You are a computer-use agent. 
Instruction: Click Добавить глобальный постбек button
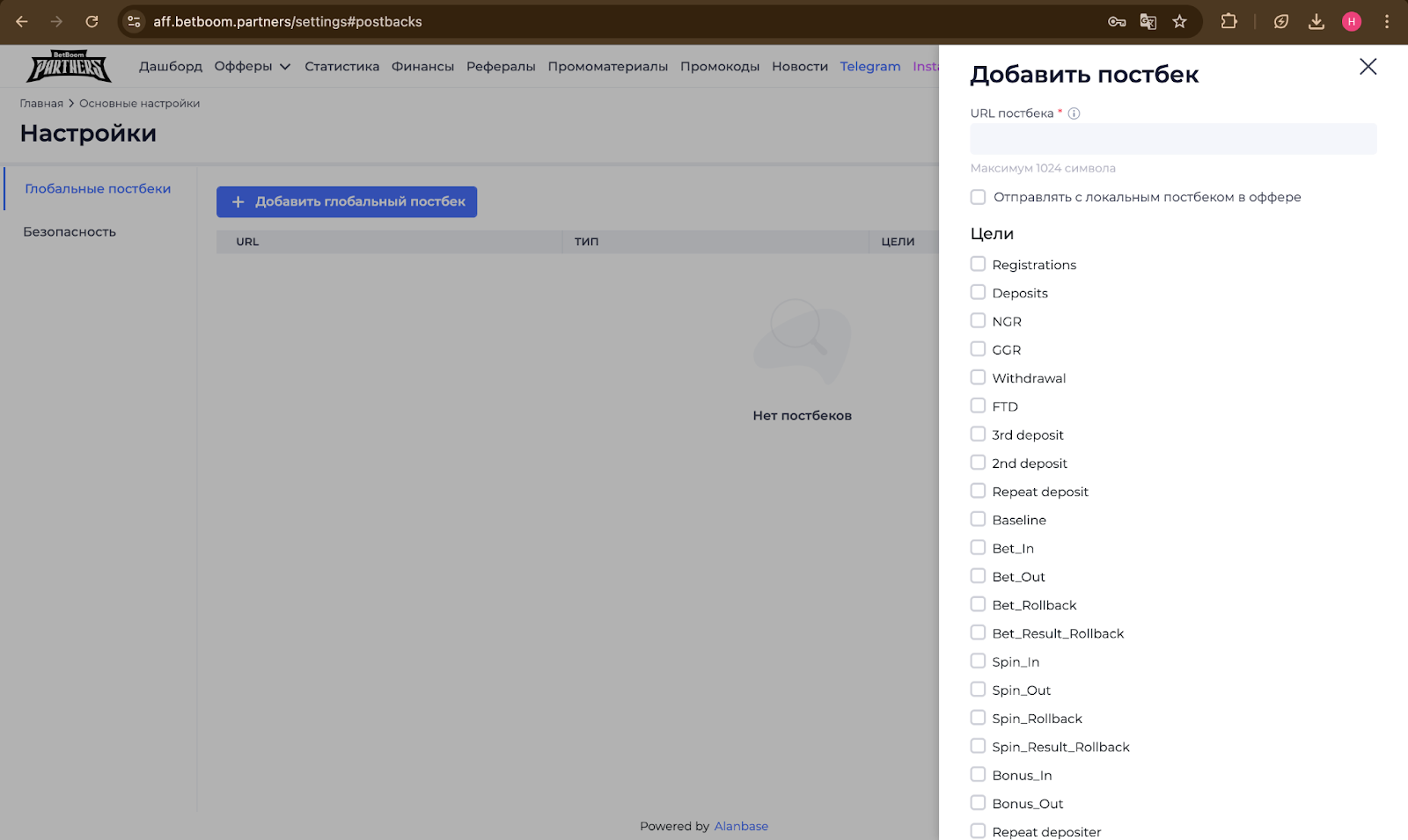pyautogui.click(x=347, y=202)
